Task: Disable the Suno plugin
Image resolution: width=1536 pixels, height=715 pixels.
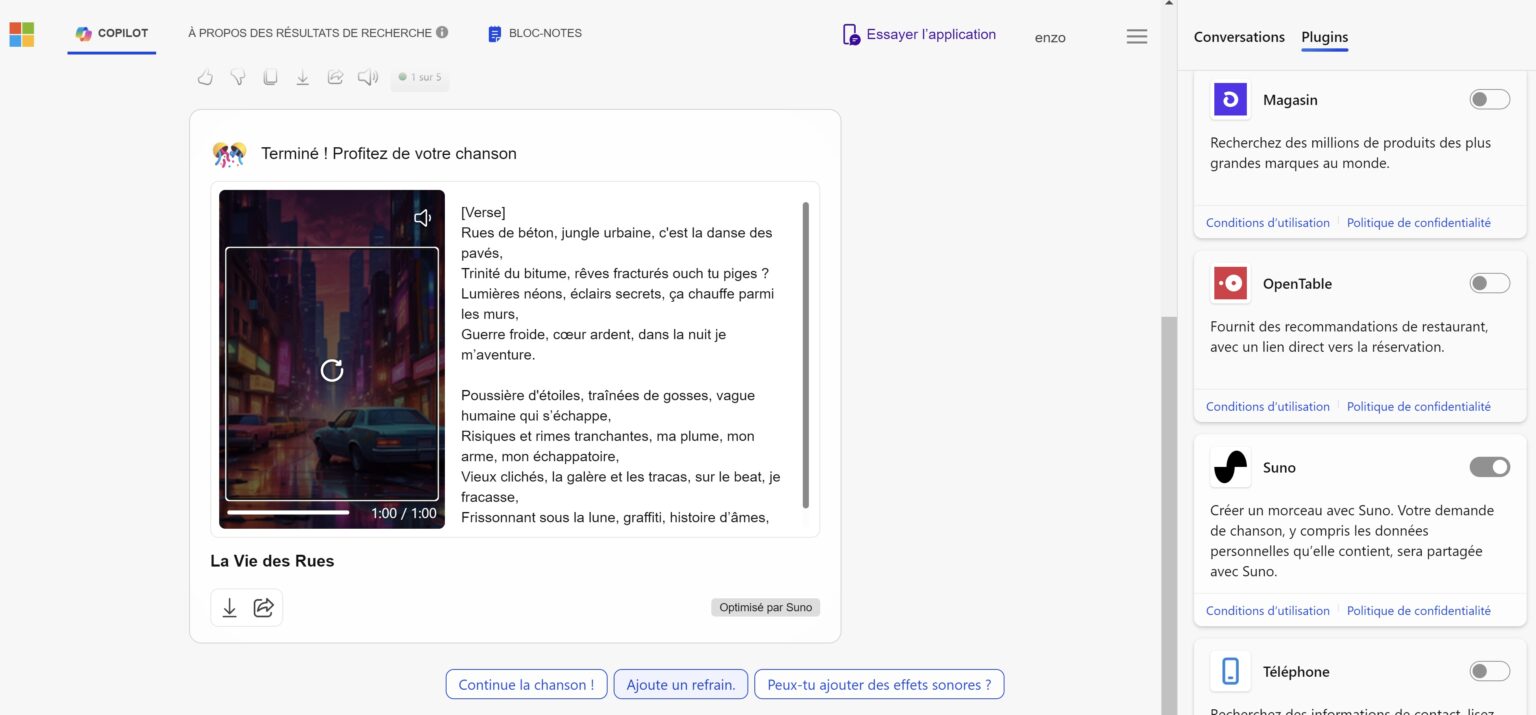Action: coord(1489,467)
